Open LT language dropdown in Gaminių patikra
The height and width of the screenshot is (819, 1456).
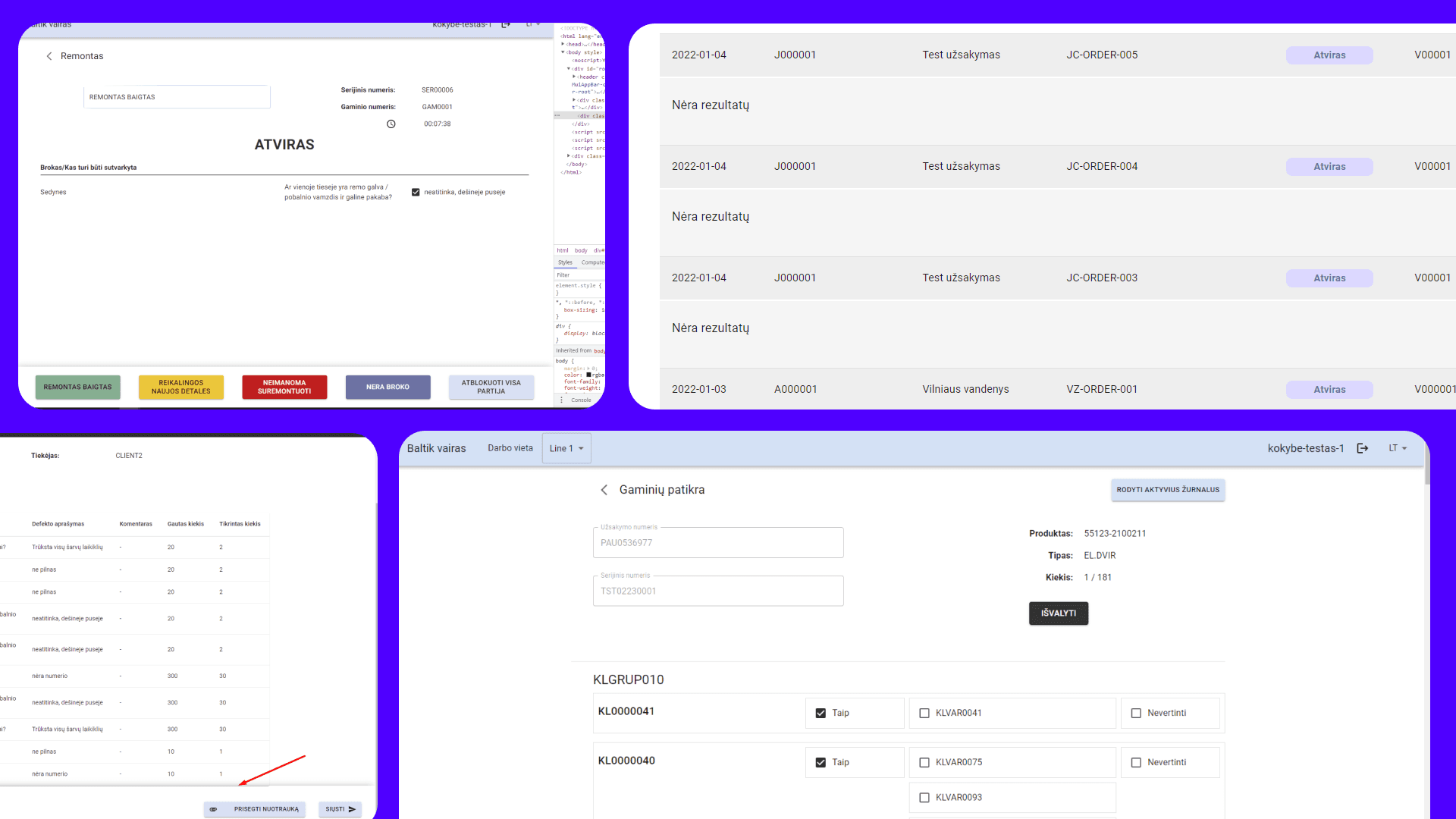[1398, 448]
